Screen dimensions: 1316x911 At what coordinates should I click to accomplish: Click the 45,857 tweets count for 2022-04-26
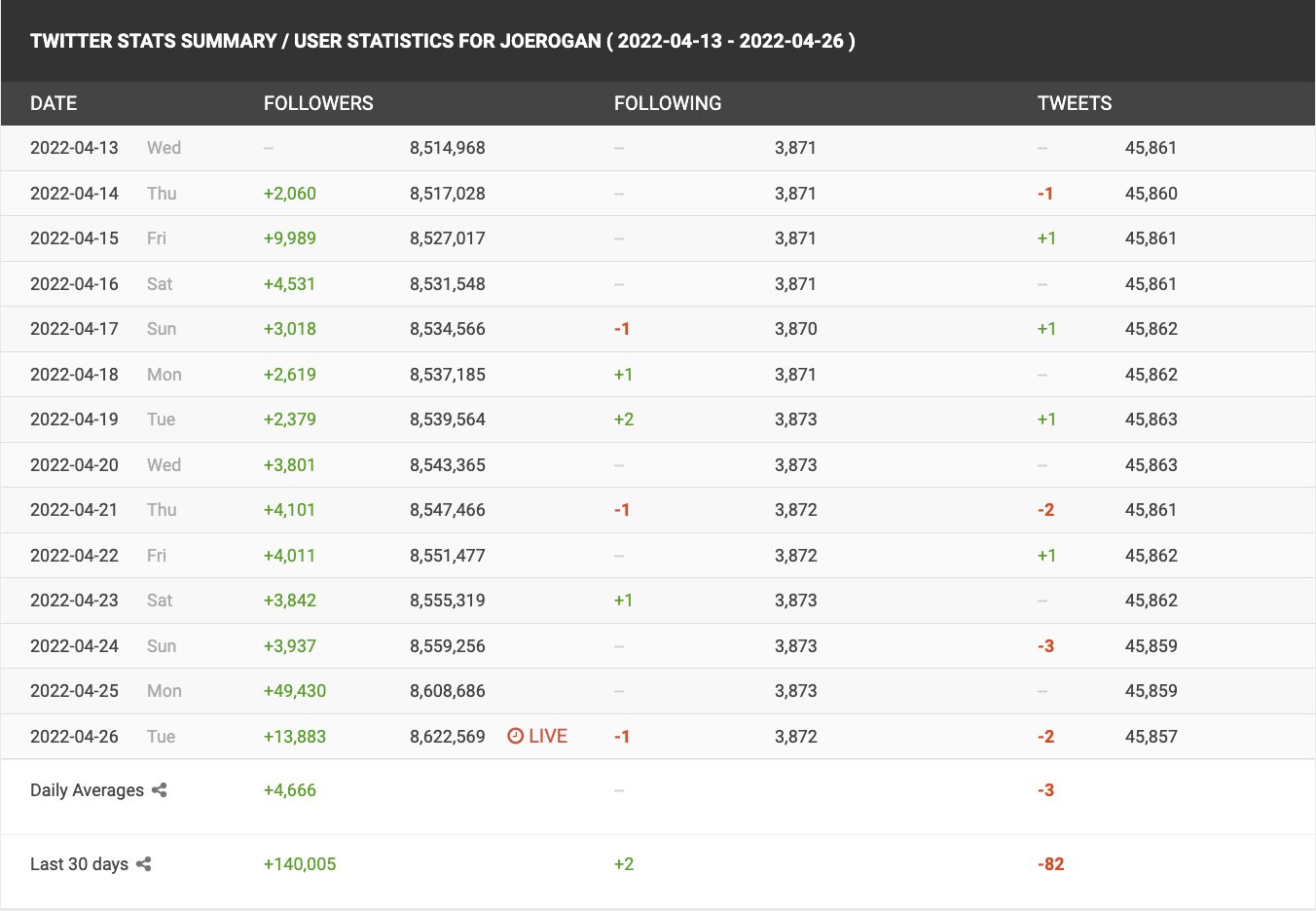(x=1151, y=737)
